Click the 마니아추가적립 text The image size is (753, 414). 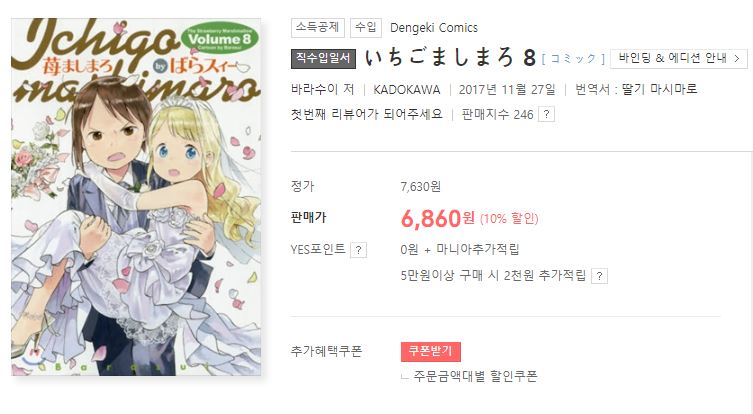[x=477, y=250]
